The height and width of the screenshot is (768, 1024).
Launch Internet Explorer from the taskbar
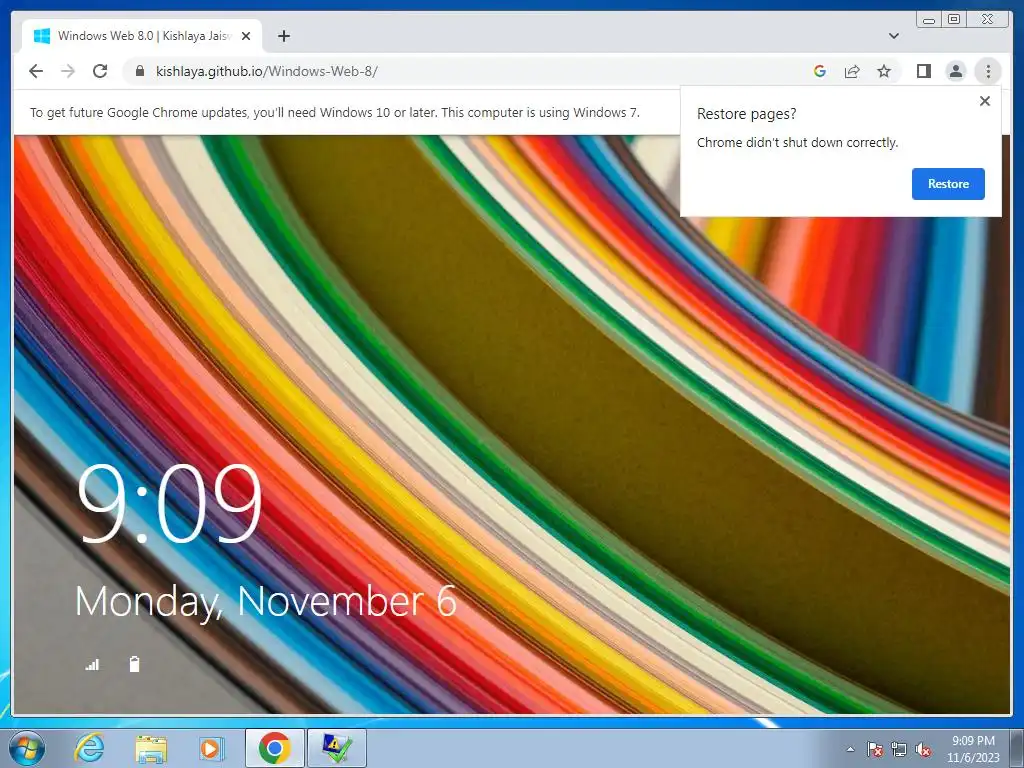(89, 748)
